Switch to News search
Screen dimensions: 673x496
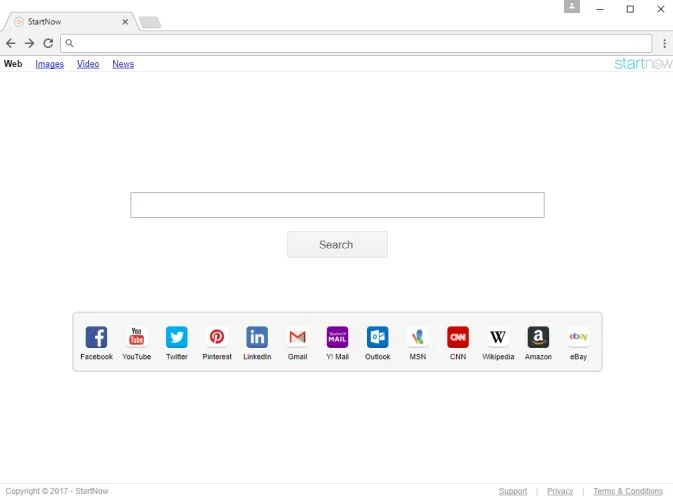pyautogui.click(x=123, y=64)
